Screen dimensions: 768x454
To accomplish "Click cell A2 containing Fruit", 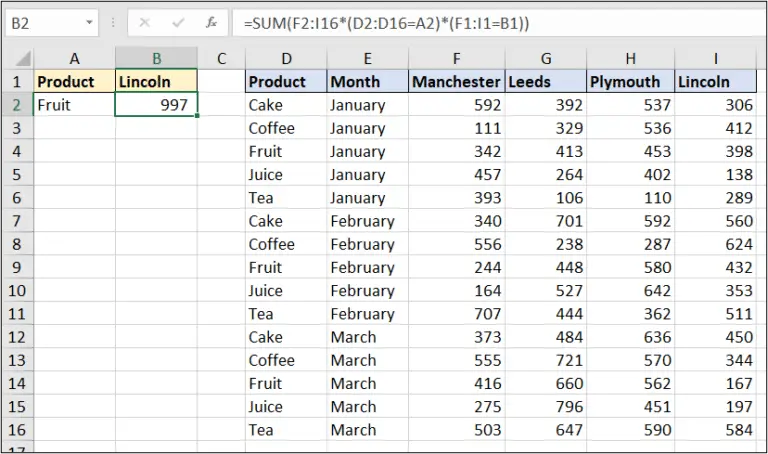I will click(x=74, y=105).
